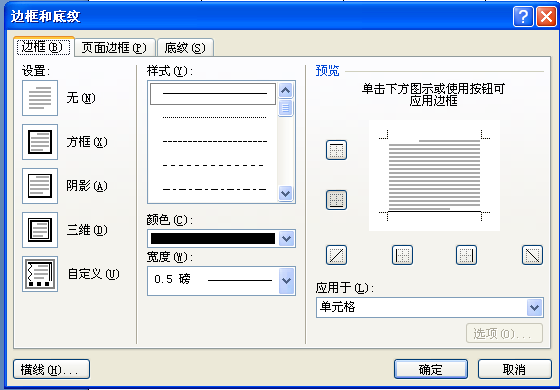The width and height of the screenshot is (560, 390).
Task: Click the 选项 options button
Action: point(504,334)
